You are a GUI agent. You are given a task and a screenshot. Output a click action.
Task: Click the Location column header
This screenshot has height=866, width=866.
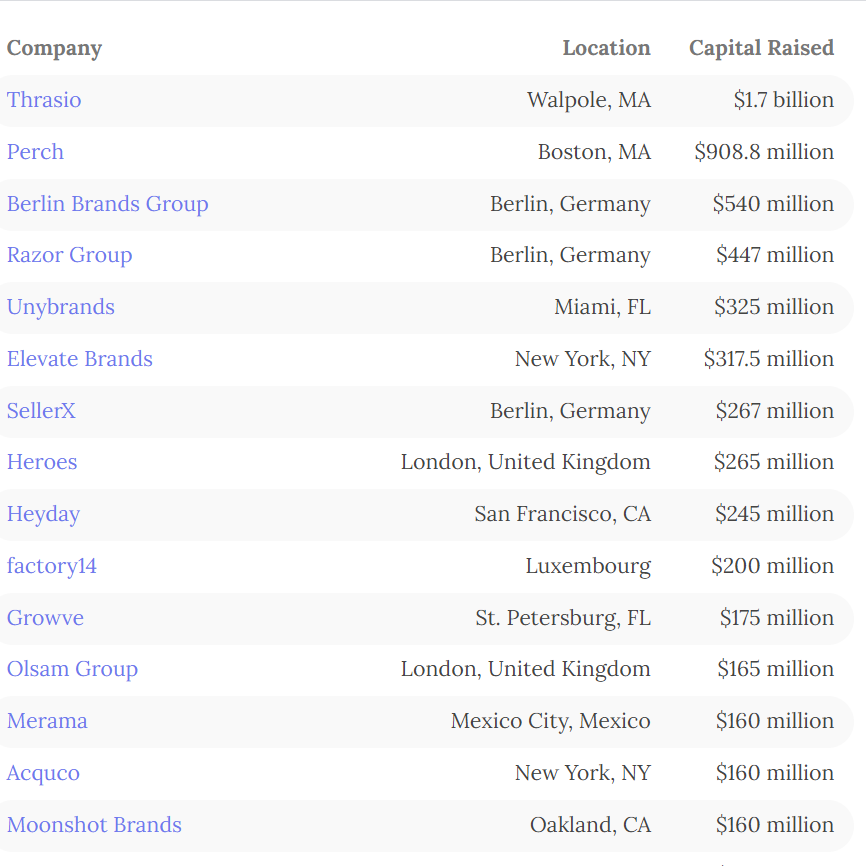click(x=606, y=48)
